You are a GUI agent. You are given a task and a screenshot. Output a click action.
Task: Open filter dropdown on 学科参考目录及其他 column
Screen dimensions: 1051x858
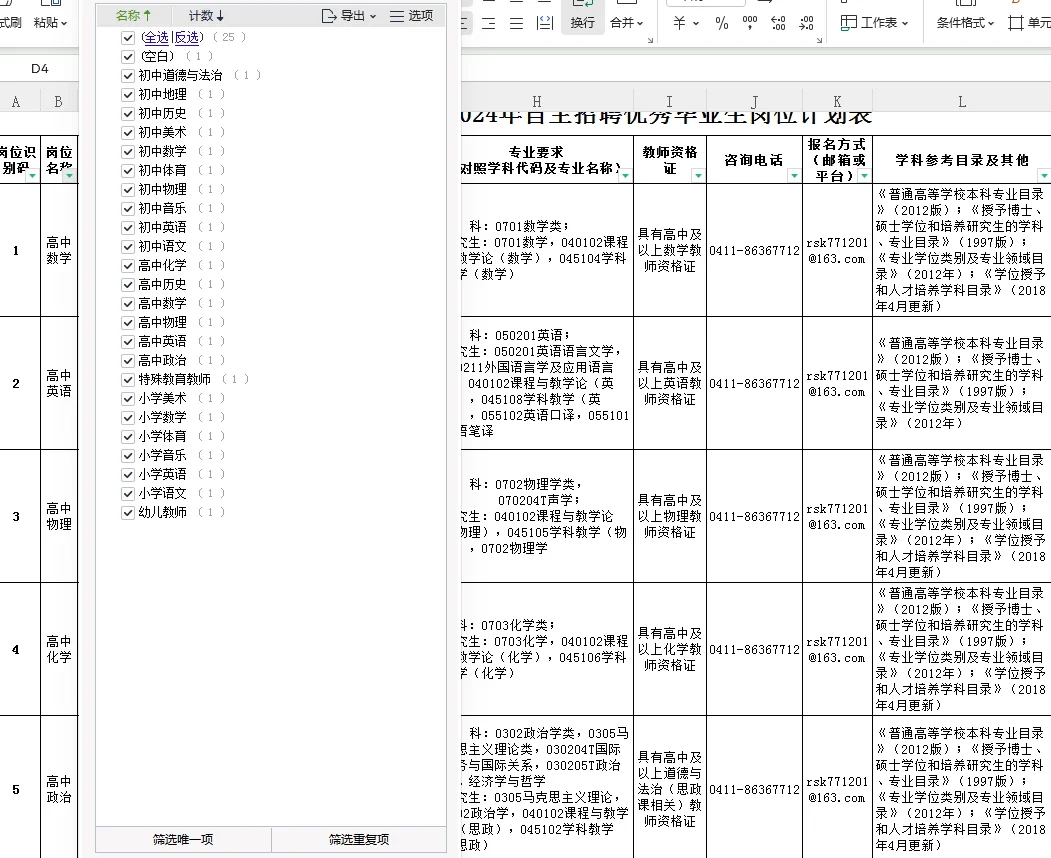[1043, 174]
